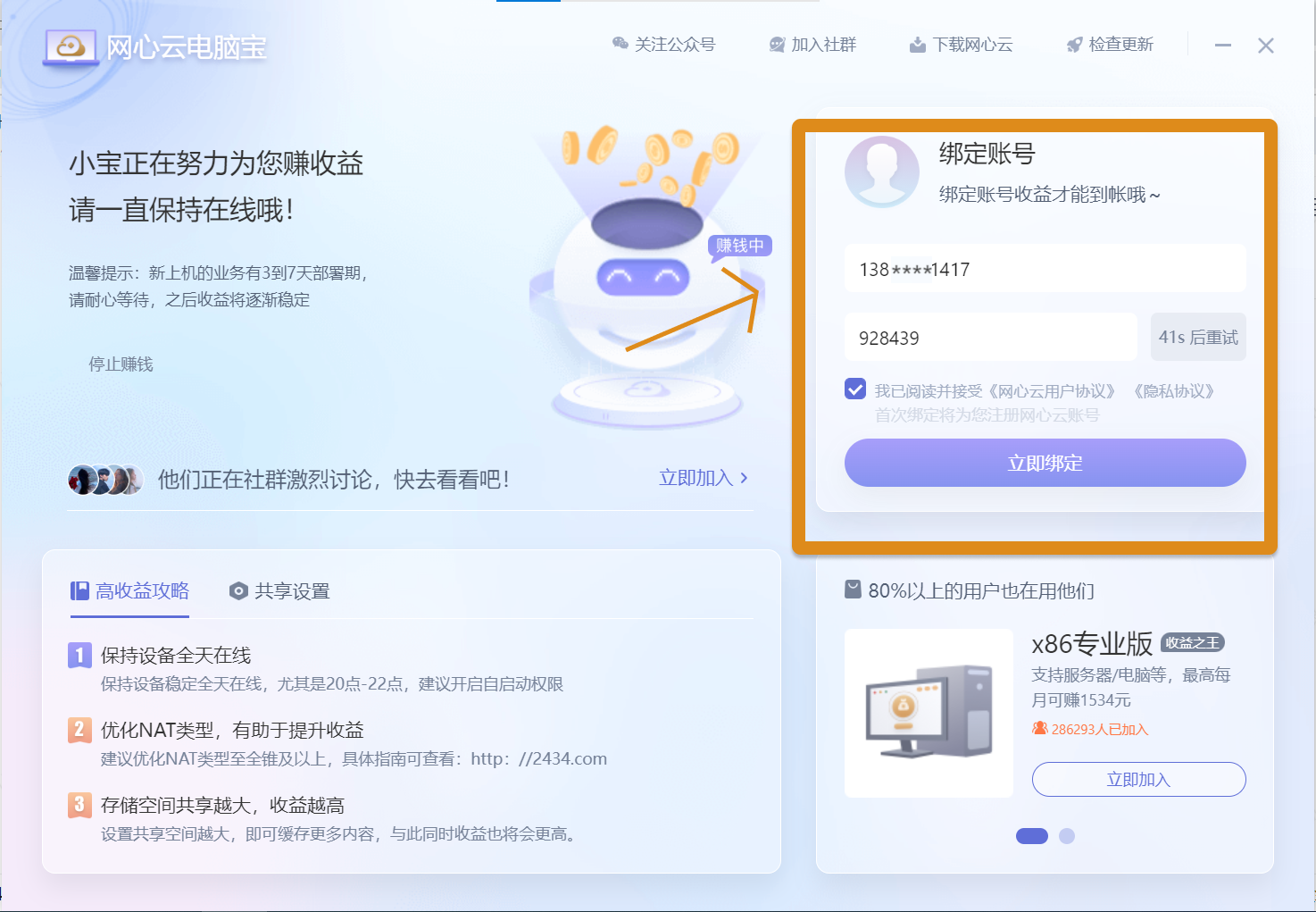Click the text 286293人已加入
Image resolution: width=1316 pixels, height=912 pixels.
[x=1100, y=729]
